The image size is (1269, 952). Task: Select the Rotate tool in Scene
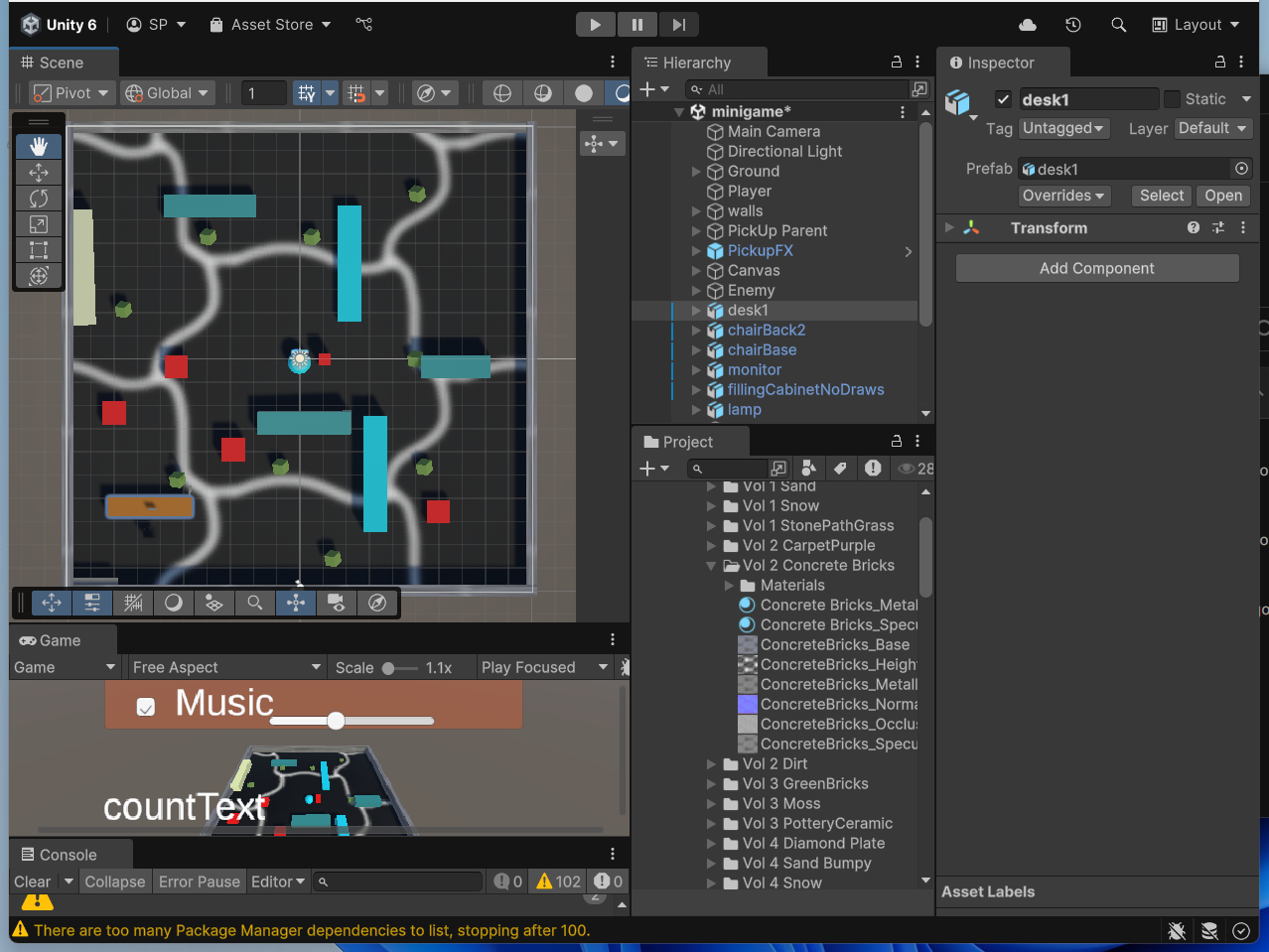(39, 199)
